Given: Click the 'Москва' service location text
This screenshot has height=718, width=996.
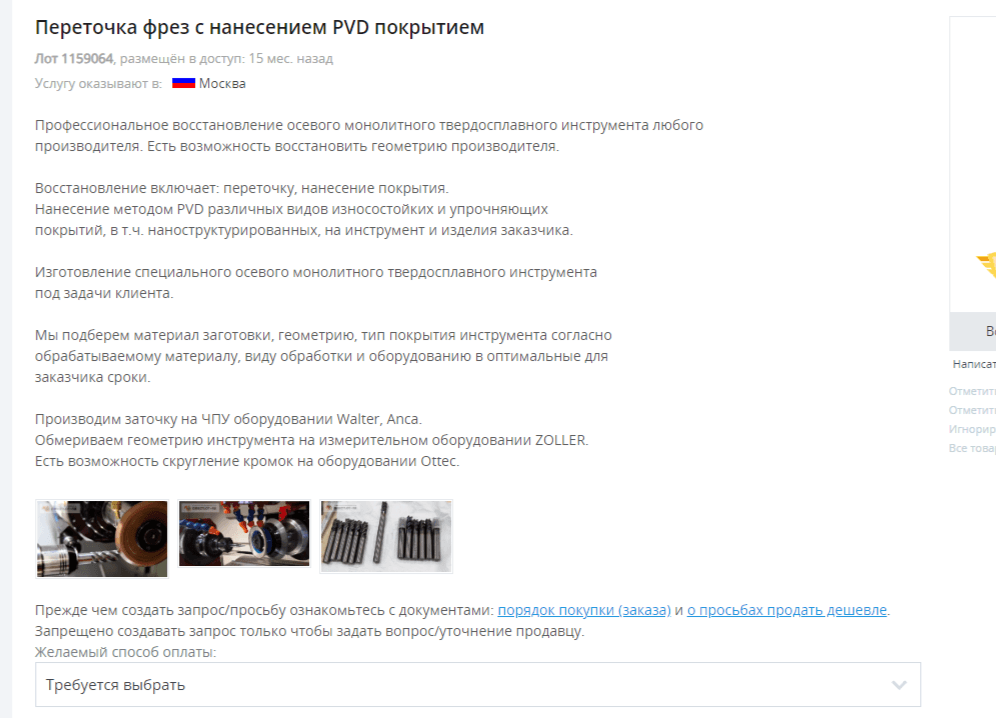Looking at the screenshot, I should coord(222,83).
